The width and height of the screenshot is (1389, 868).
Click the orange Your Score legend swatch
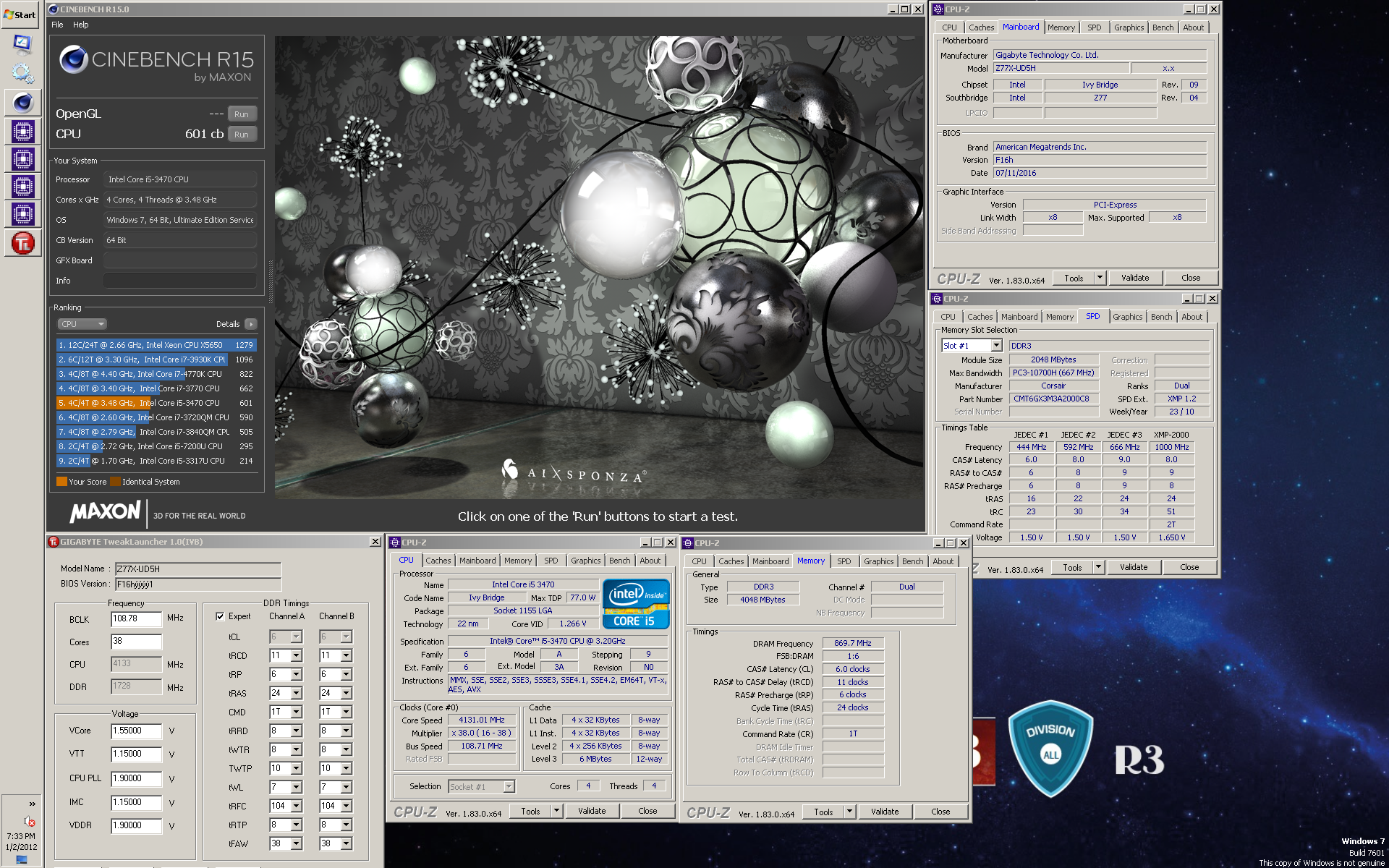(61, 482)
